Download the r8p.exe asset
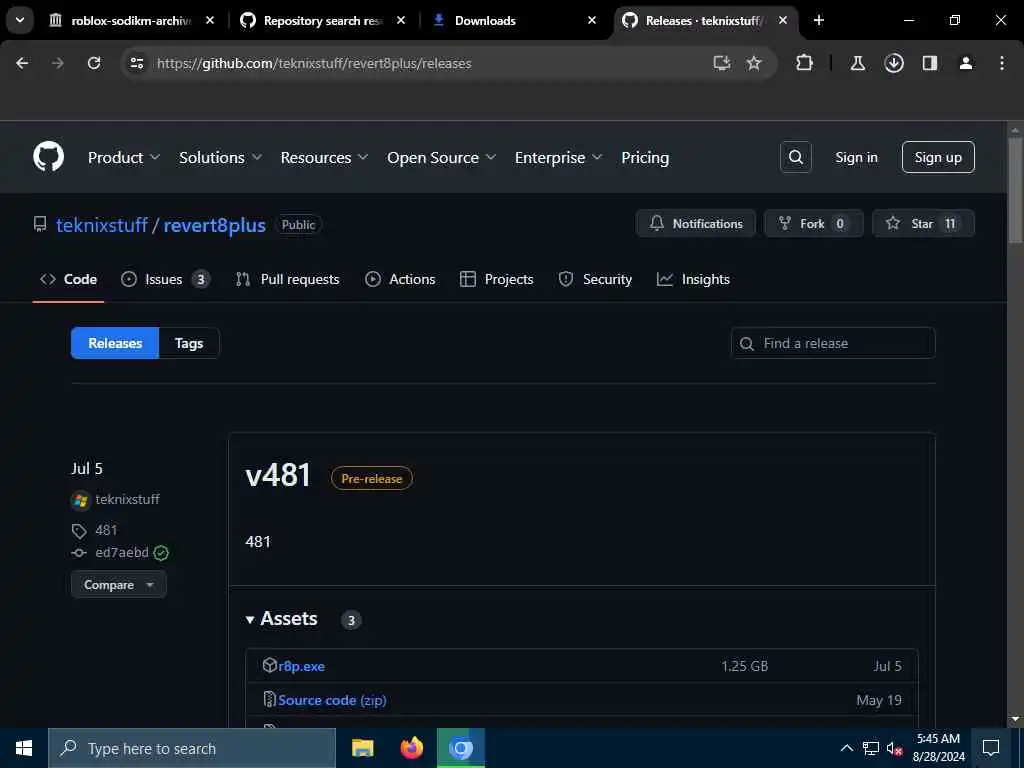 click(x=301, y=666)
